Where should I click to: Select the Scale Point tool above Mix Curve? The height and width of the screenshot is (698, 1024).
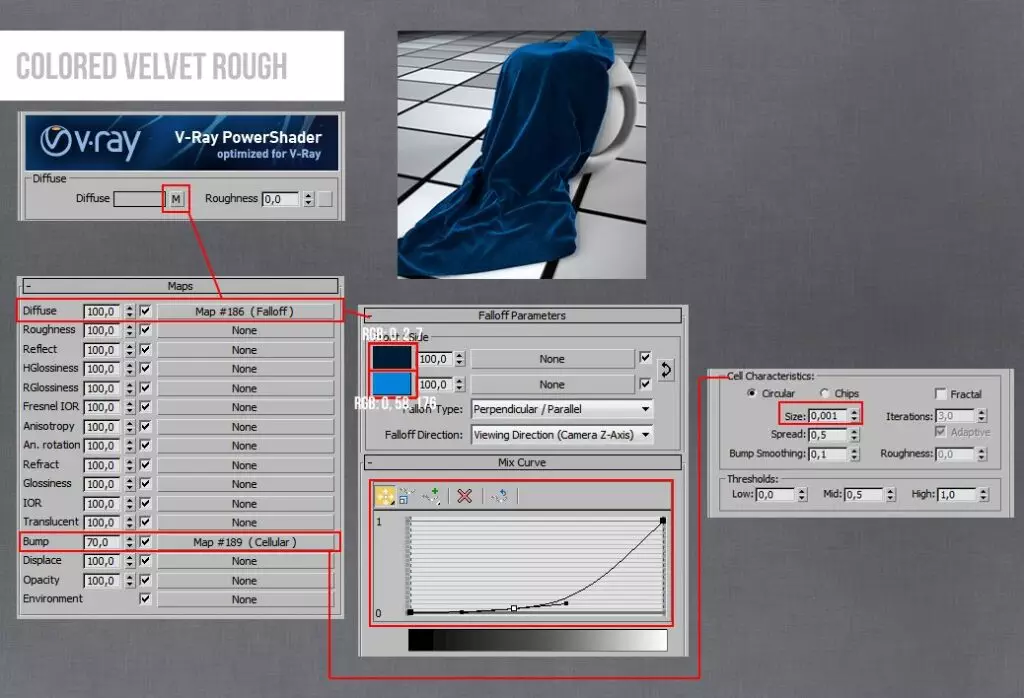point(403,497)
